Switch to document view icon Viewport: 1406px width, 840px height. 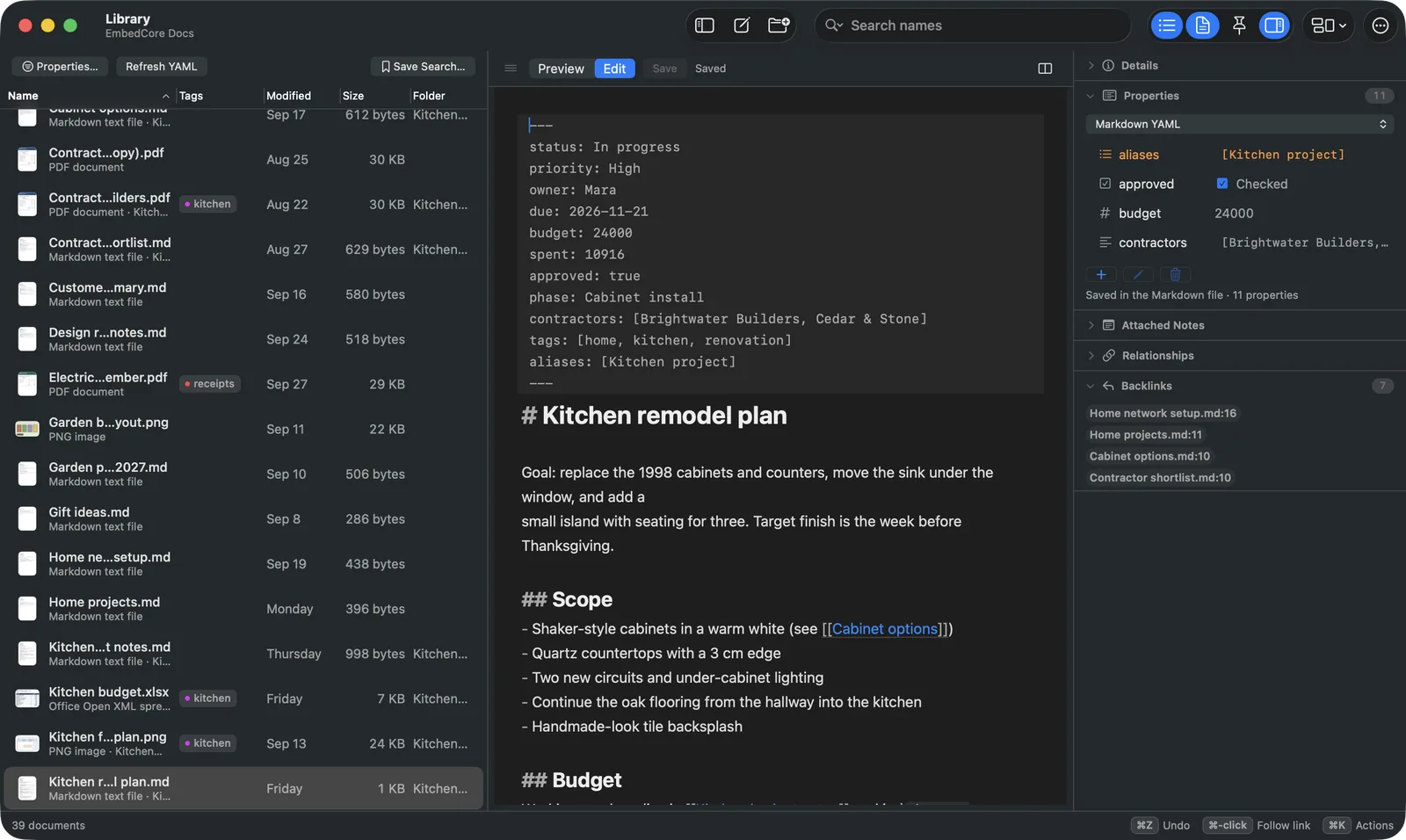click(1203, 25)
